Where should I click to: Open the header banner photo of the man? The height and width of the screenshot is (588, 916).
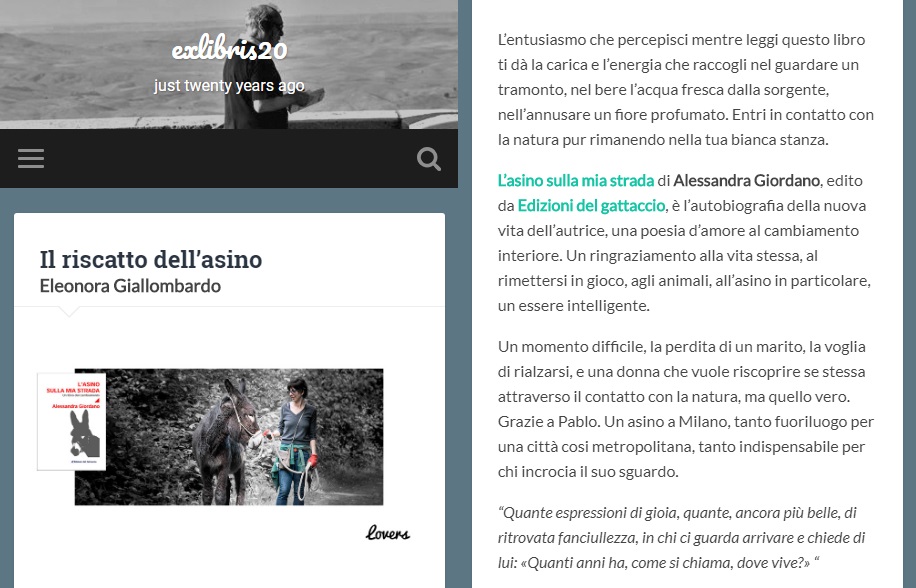(229, 64)
